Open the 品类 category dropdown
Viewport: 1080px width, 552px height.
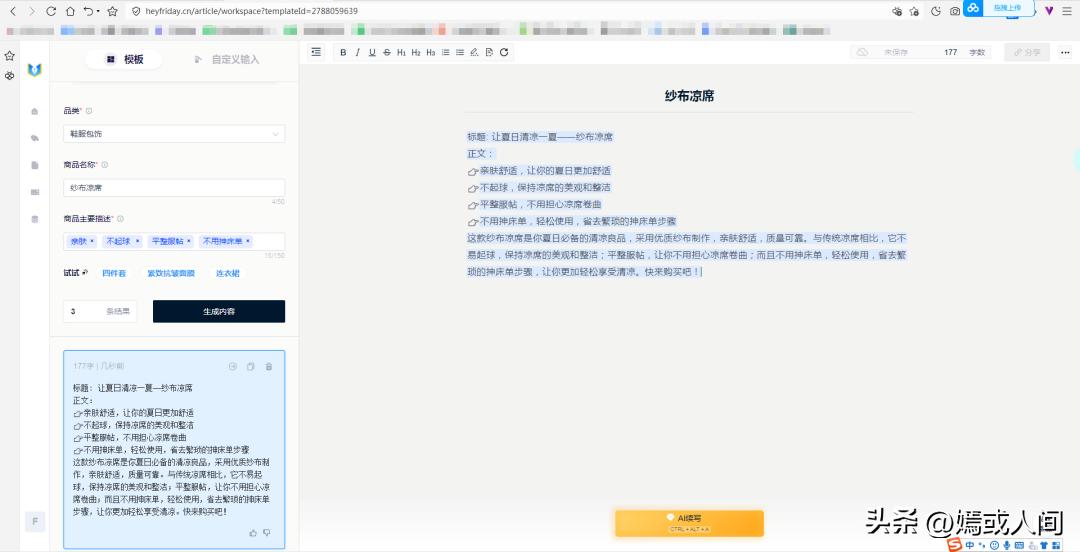(x=174, y=134)
